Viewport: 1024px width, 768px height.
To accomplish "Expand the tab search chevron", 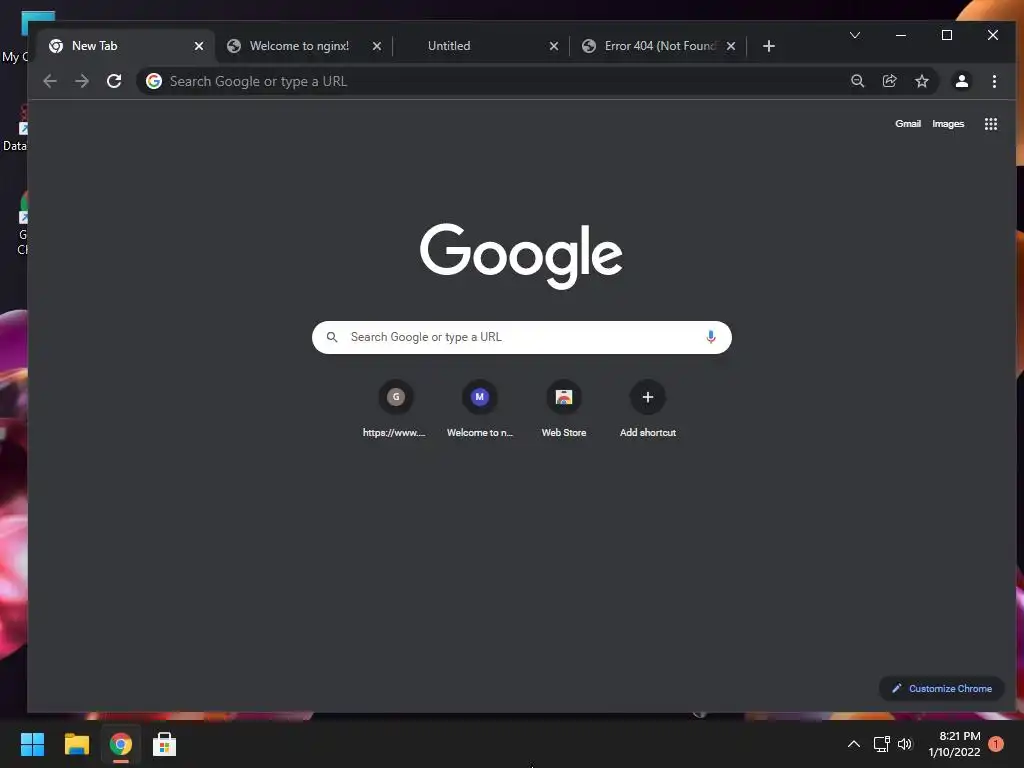I will tap(854, 35).
